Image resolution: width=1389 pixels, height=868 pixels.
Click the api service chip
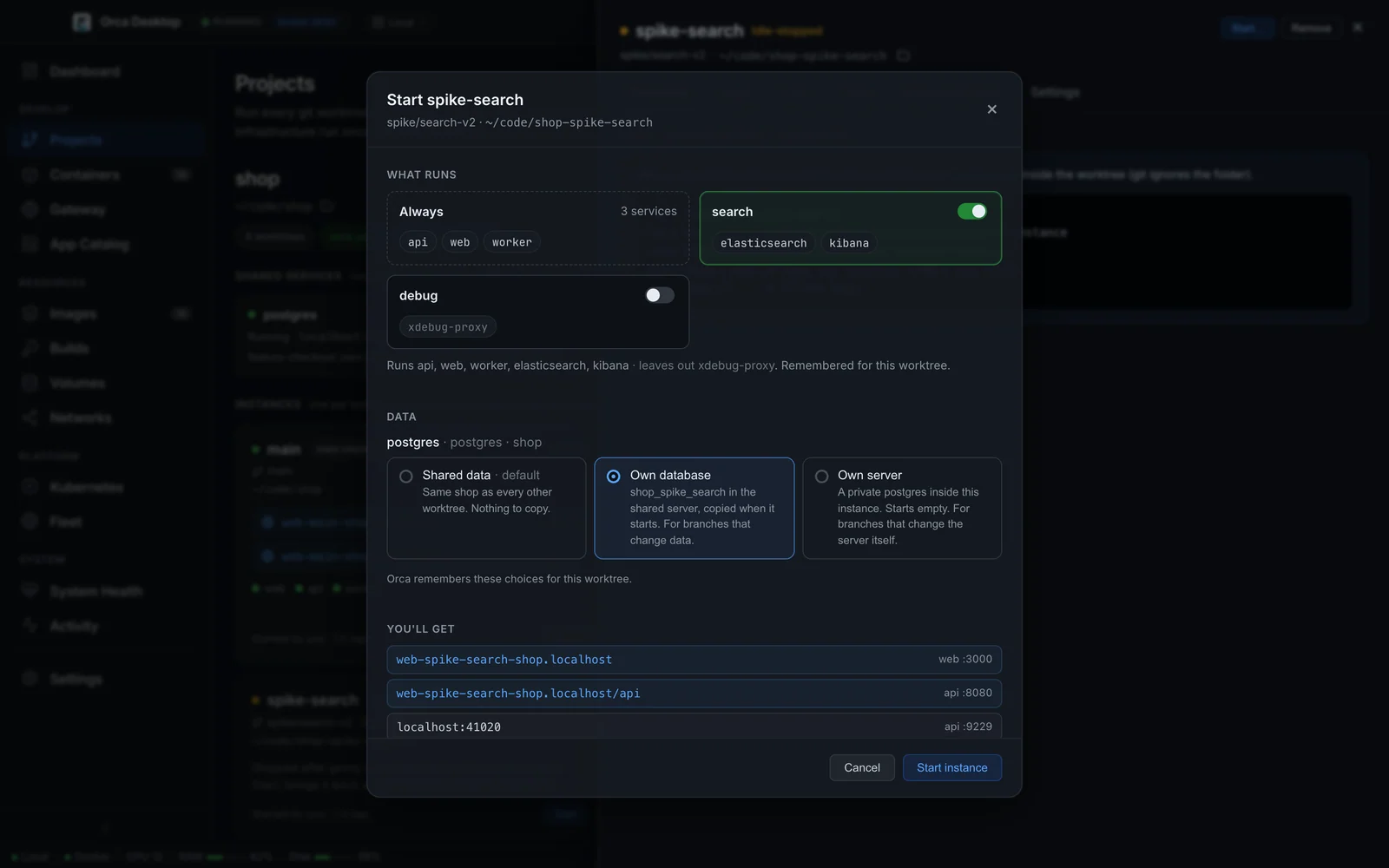(418, 242)
